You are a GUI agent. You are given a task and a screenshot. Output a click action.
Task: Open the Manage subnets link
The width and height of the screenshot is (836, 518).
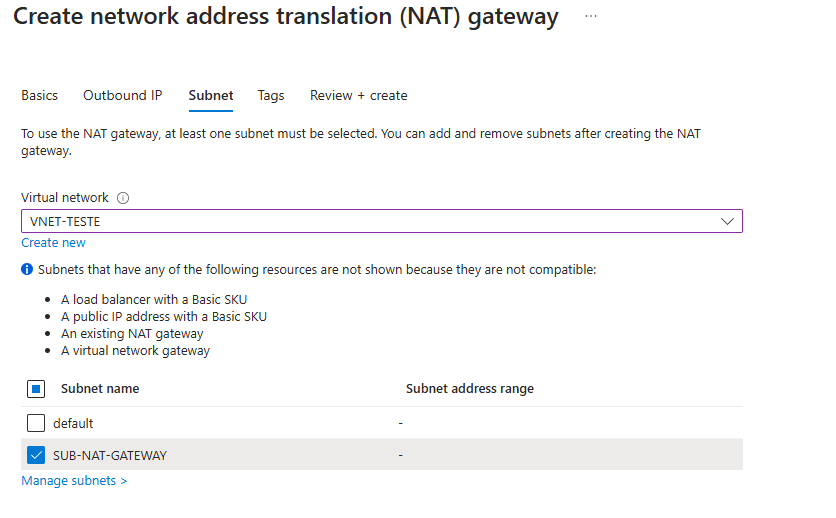point(74,481)
